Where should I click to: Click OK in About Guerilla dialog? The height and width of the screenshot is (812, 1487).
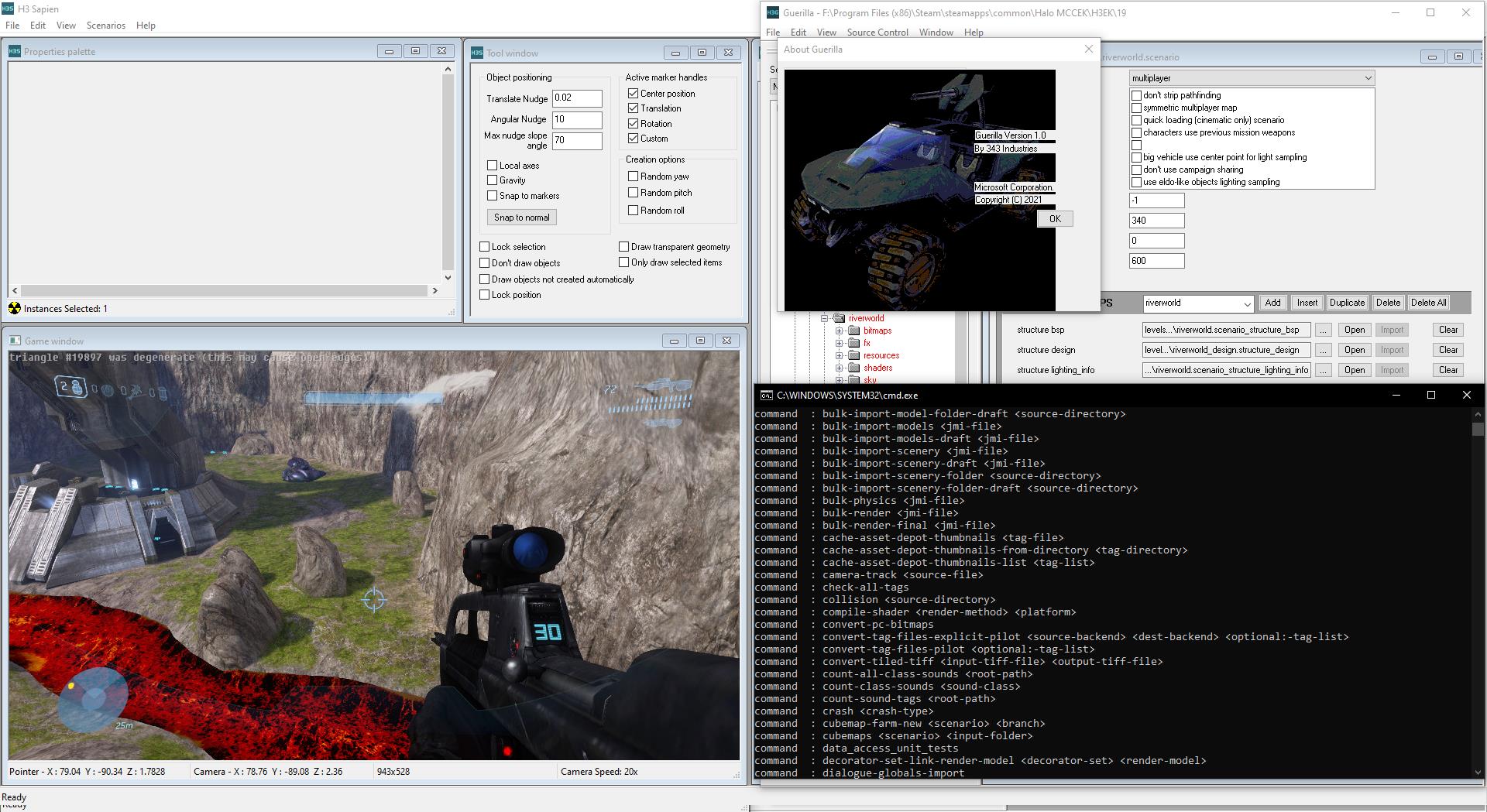pyautogui.click(x=1055, y=219)
